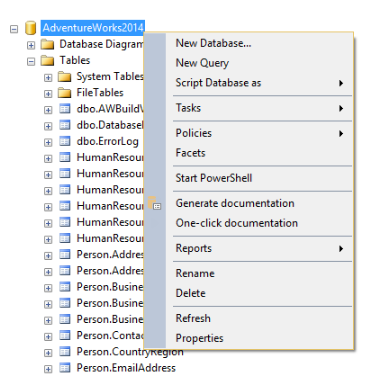
Task: Click the FileTables folder icon
Action: tap(64, 93)
